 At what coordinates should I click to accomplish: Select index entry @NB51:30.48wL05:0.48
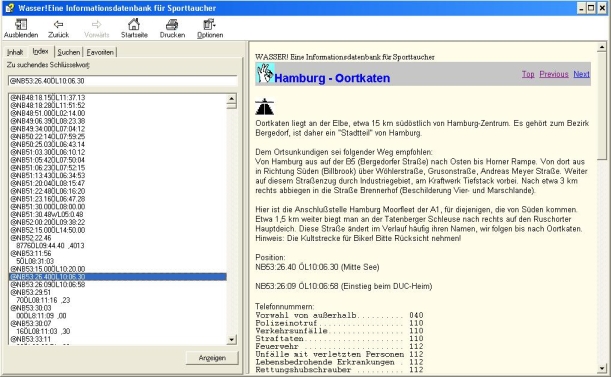tap(46, 214)
